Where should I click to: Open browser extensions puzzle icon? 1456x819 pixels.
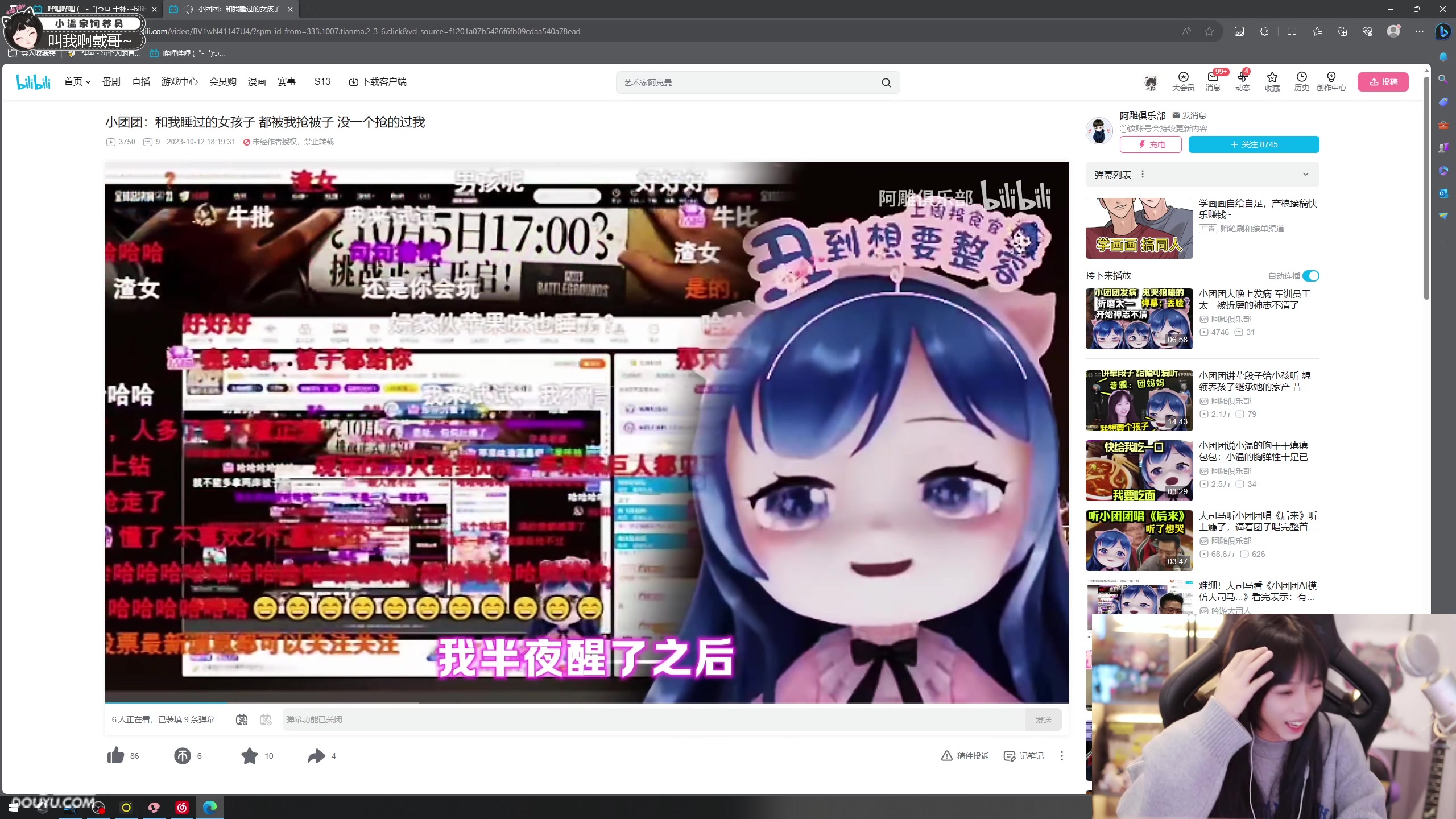(x=1264, y=31)
